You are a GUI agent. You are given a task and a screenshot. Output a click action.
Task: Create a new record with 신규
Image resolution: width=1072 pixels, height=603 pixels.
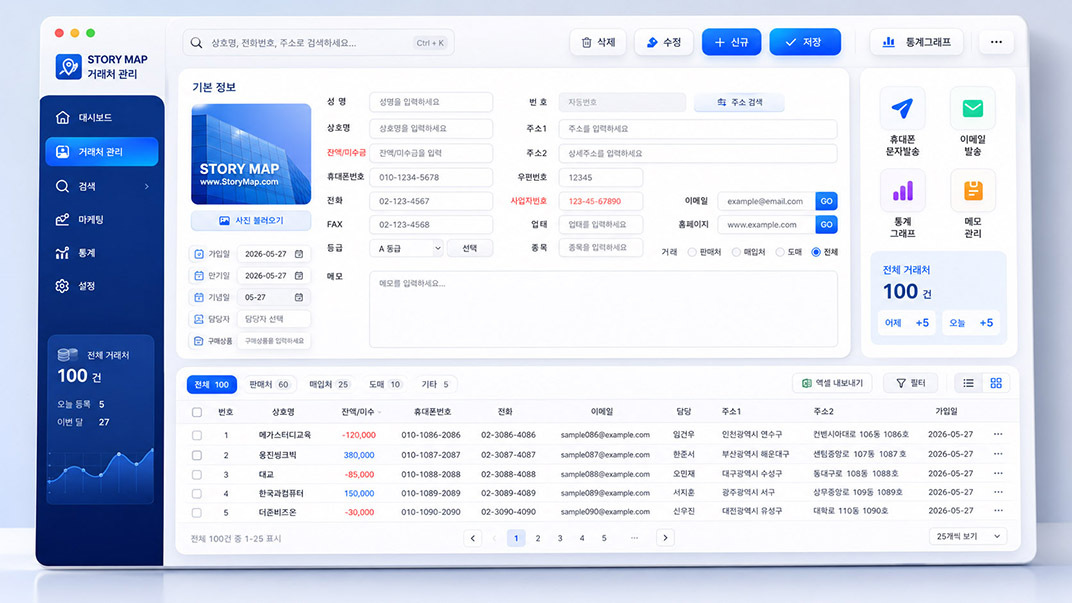click(x=732, y=42)
